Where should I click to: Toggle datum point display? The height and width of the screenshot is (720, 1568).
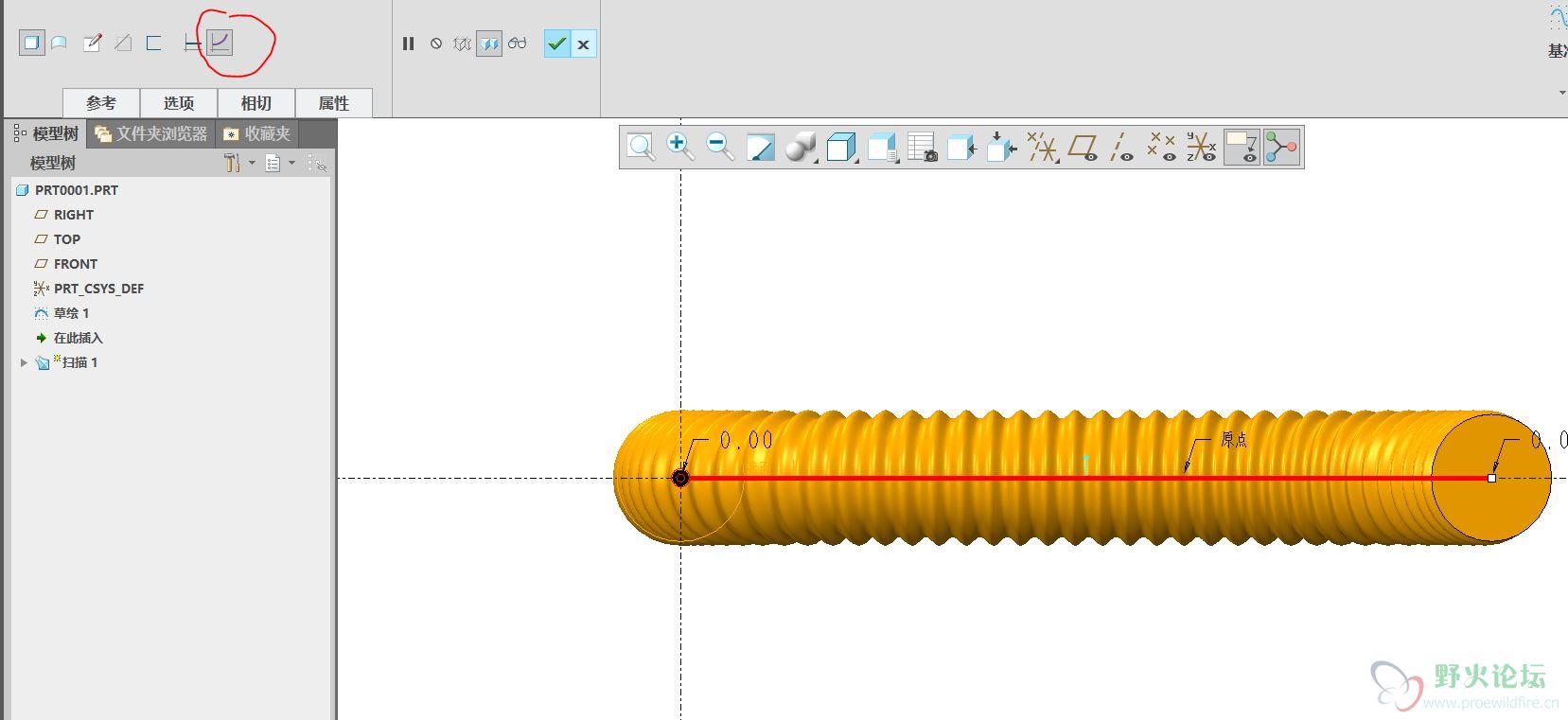click(1162, 148)
